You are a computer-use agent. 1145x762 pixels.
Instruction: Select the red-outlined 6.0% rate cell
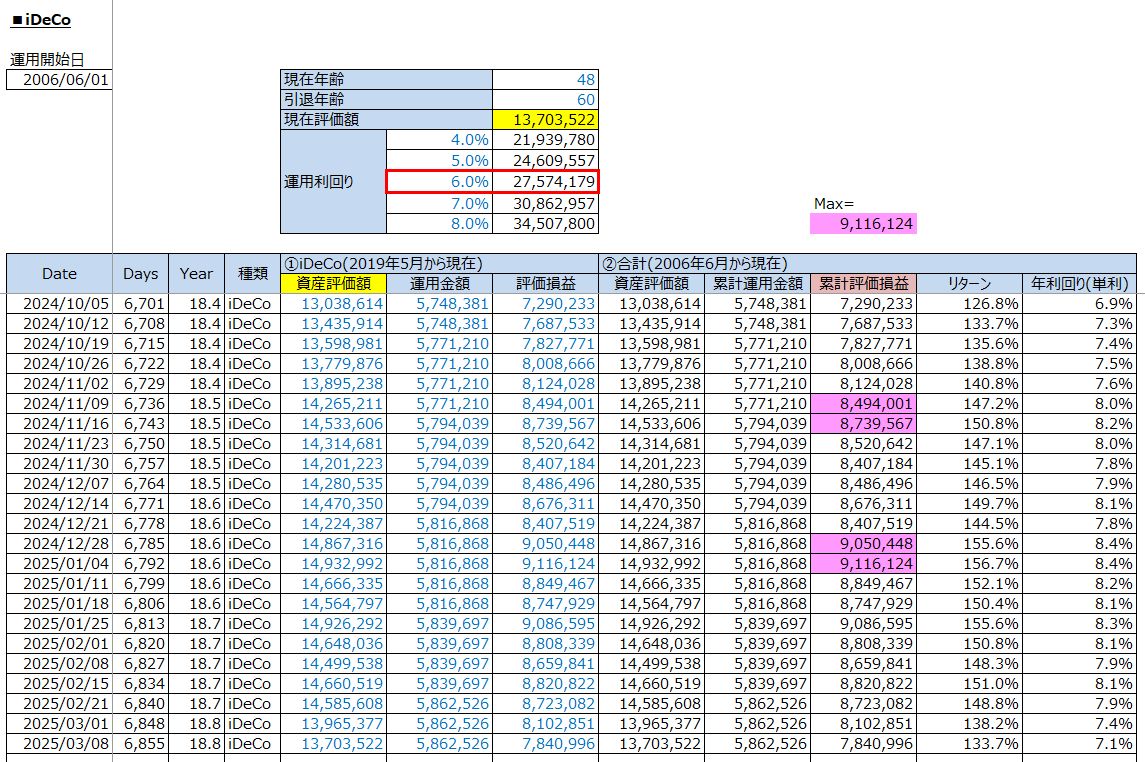tap(439, 181)
